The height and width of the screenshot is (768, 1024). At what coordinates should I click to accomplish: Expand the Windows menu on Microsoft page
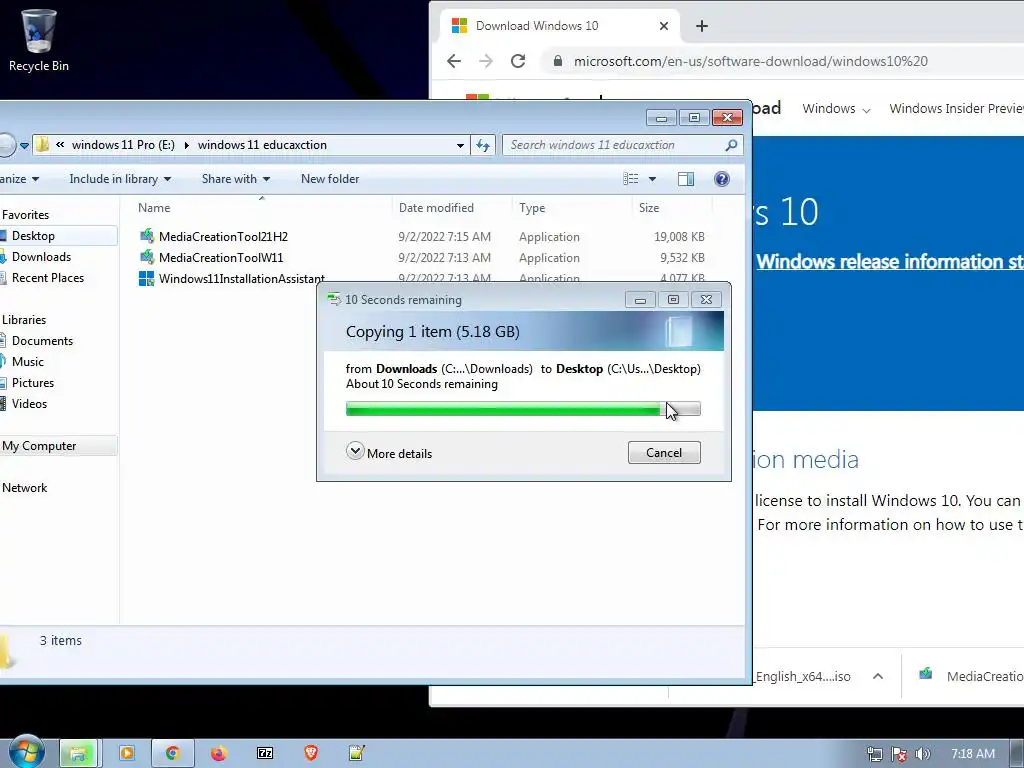point(836,108)
